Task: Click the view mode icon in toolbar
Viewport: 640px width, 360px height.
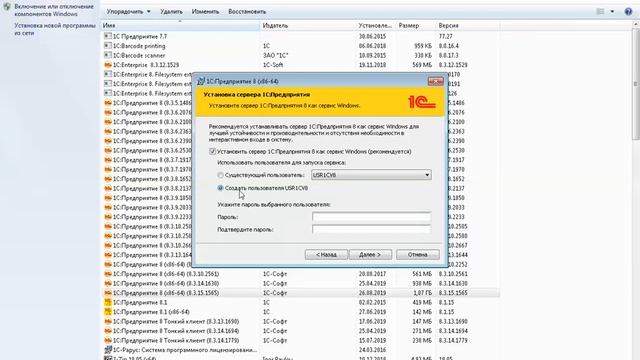Action: click(600, 11)
